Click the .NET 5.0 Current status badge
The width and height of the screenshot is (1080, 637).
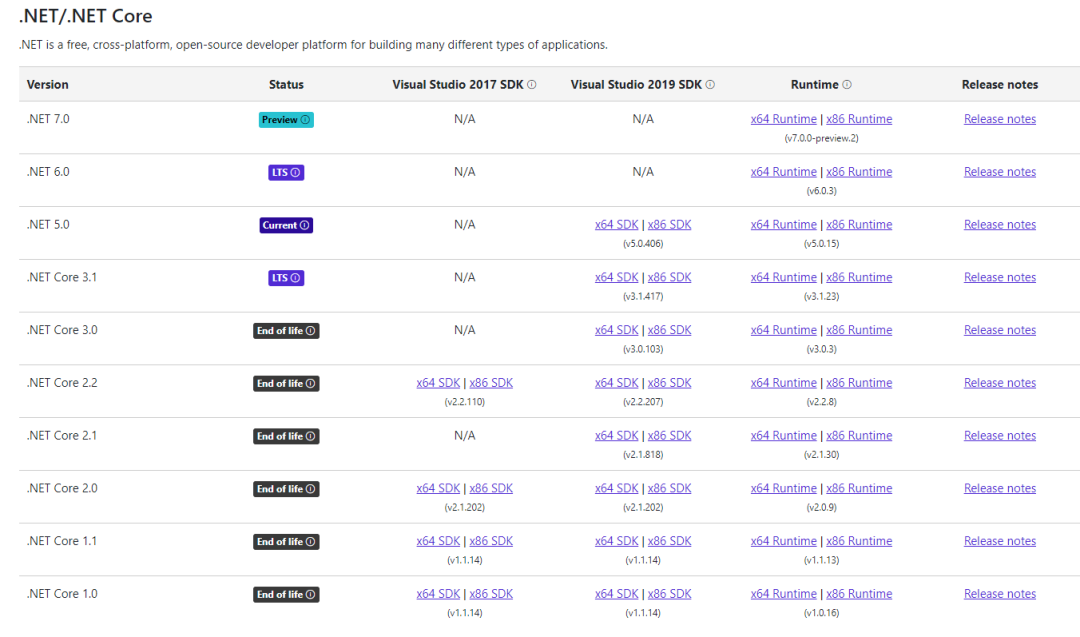(286, 225)
